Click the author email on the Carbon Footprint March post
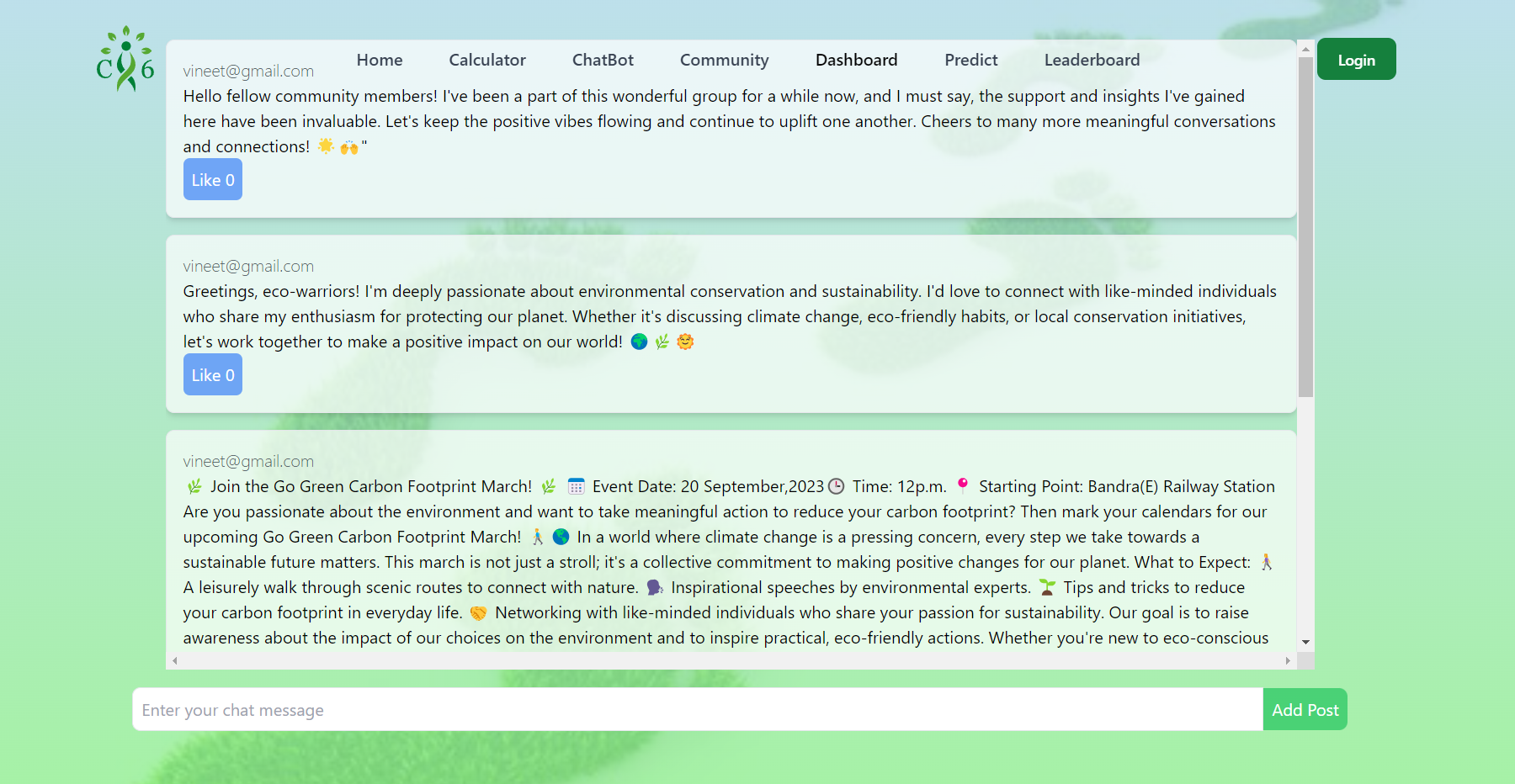The width and height of the screenshot is (1515, 784). tap(248, 462)
